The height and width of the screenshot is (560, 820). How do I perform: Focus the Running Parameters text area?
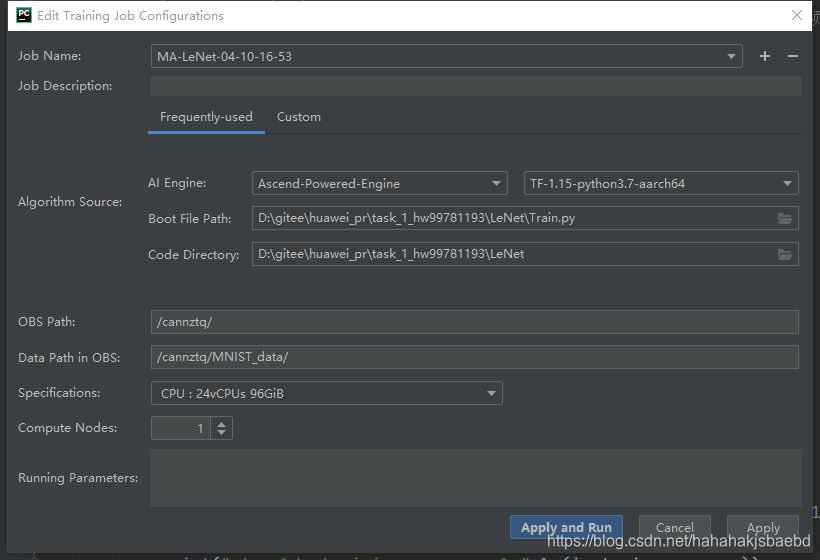click(x=475, y=478)
